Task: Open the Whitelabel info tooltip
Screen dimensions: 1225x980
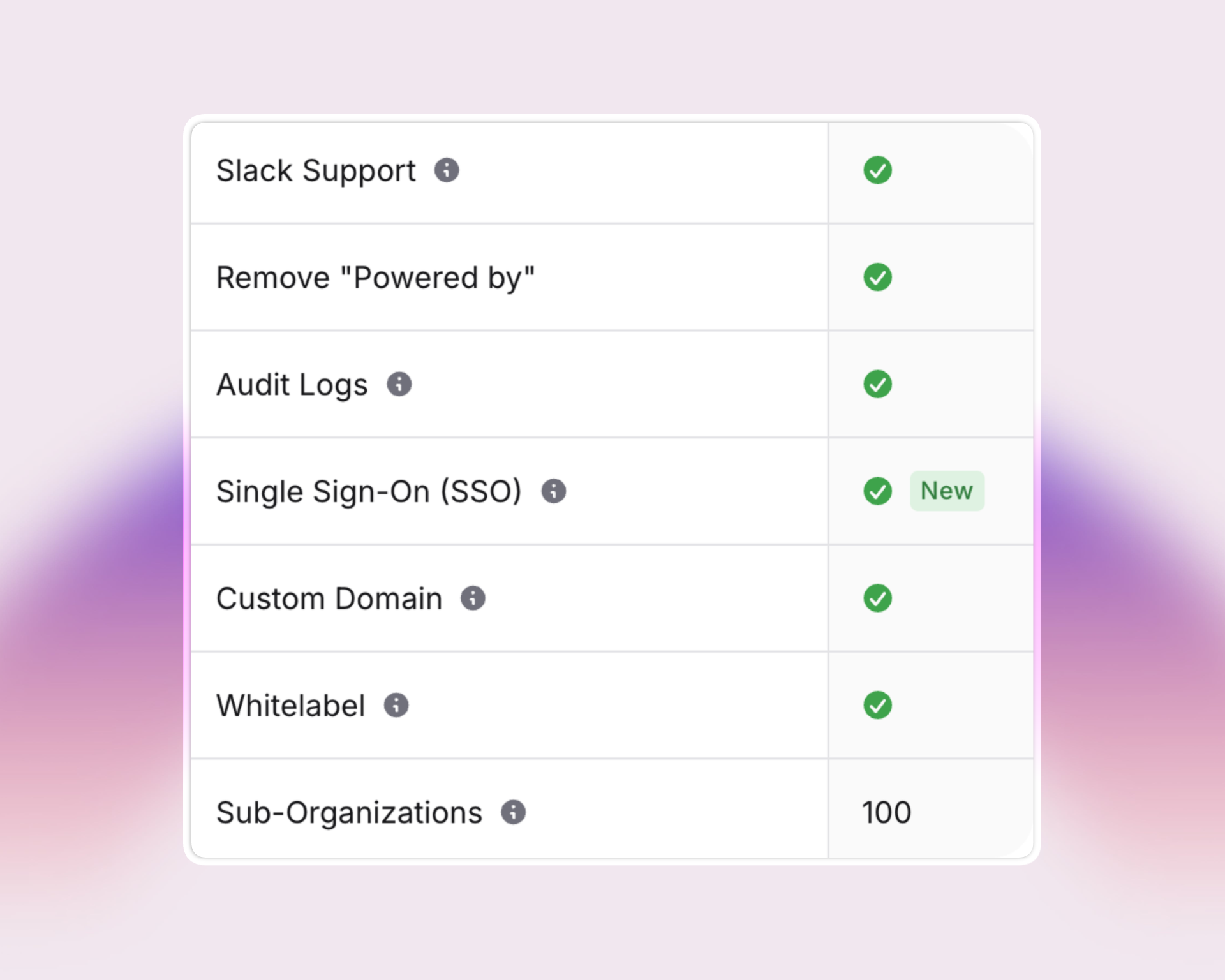Action: point(397,706)
